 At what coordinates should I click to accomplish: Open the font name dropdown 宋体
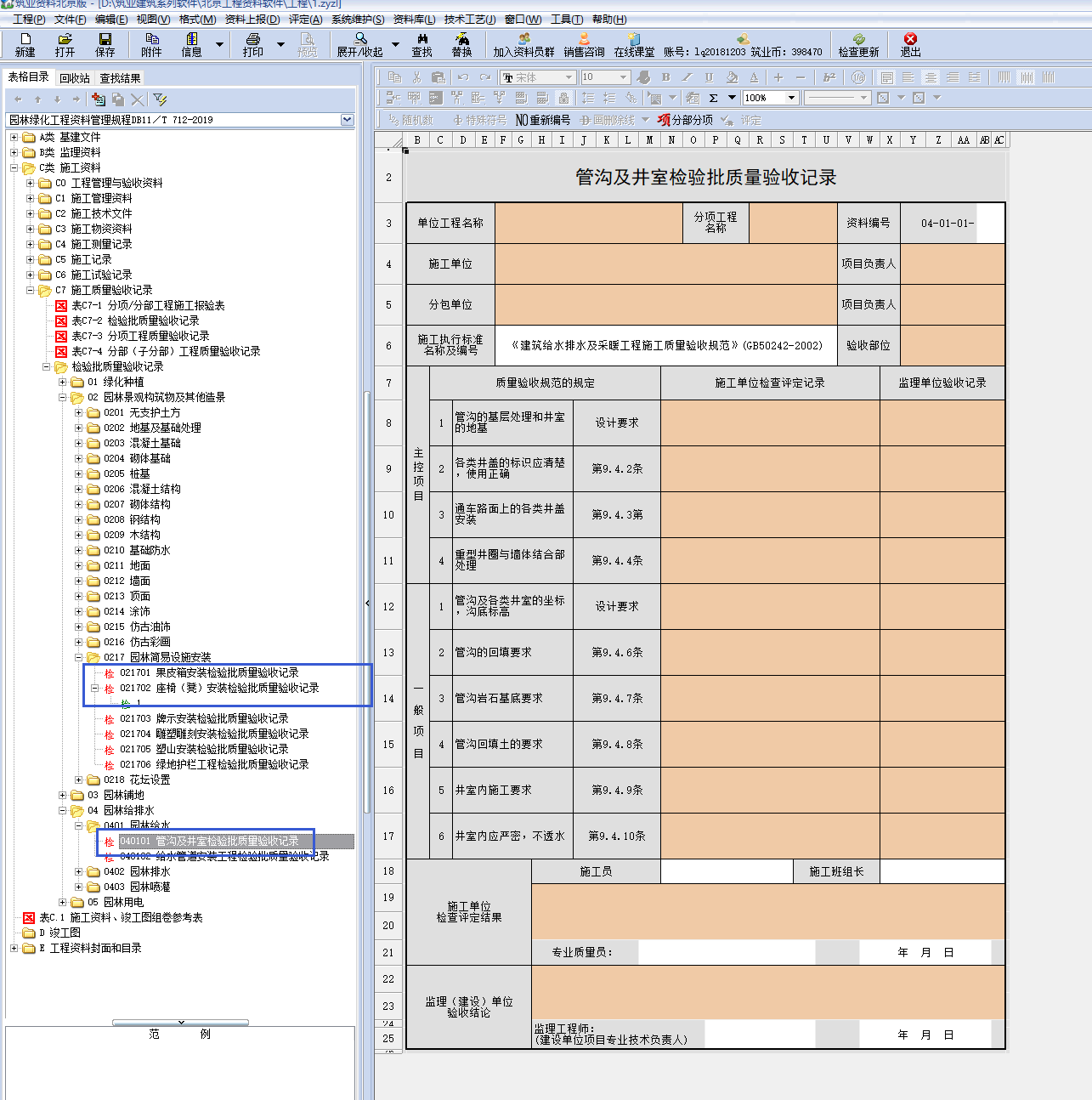click(x=569, y=77)
